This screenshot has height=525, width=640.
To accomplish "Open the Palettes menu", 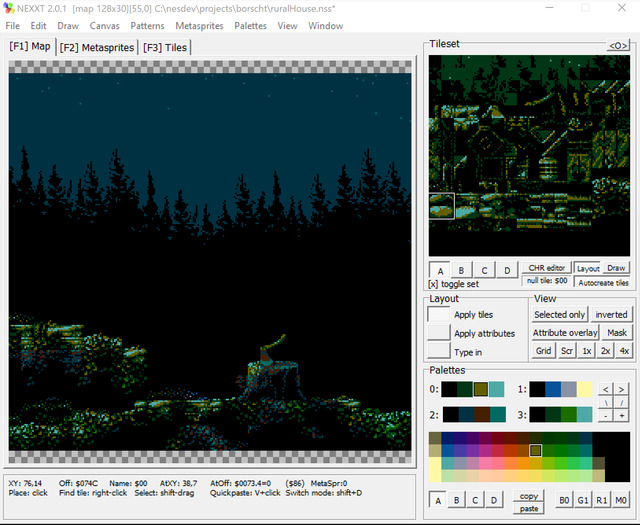I will click(250, 26).
